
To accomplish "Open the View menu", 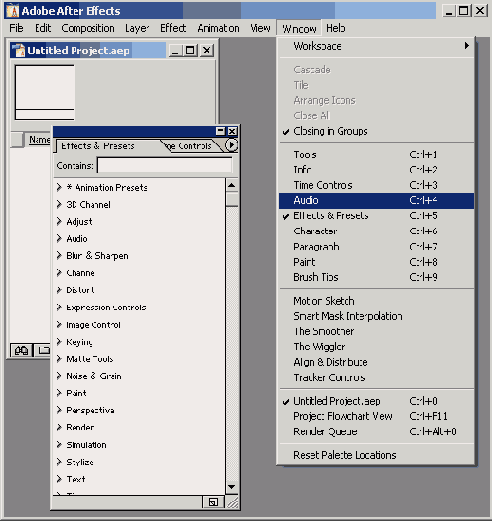I will (260, 28).
